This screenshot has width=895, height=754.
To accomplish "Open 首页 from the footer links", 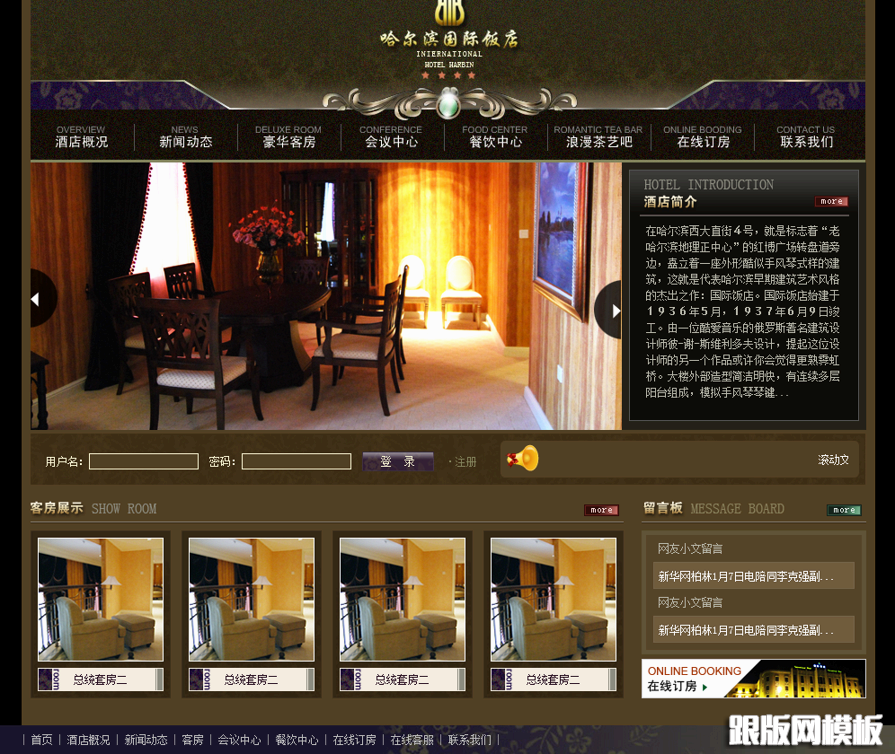I will [x=41, y=740].
